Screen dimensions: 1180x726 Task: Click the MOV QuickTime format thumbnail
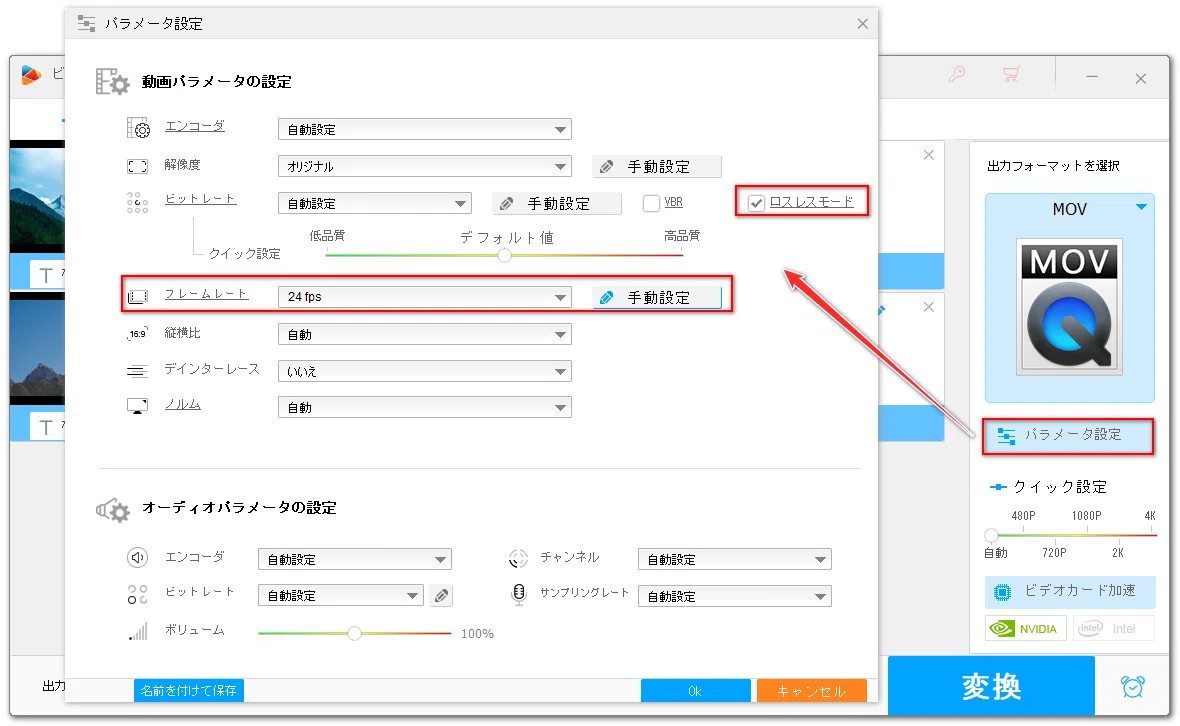point(1069,307)
